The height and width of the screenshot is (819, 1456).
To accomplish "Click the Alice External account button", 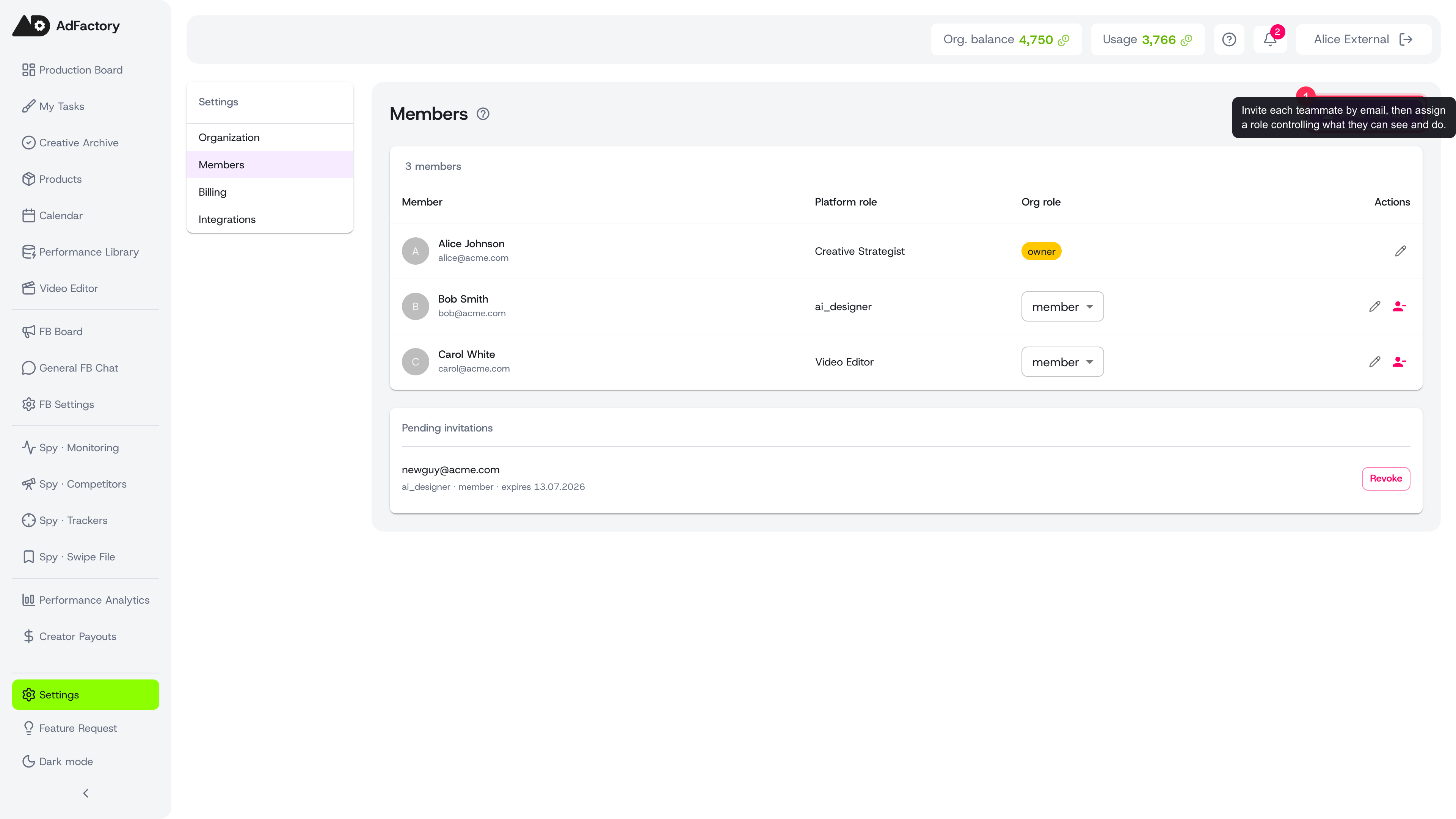I will (x=1363, y=39).
